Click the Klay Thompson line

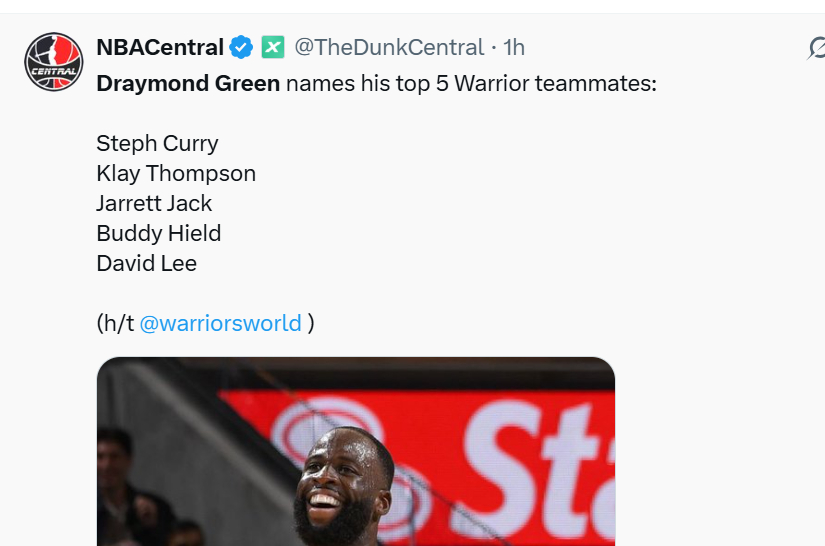[176, 174]
